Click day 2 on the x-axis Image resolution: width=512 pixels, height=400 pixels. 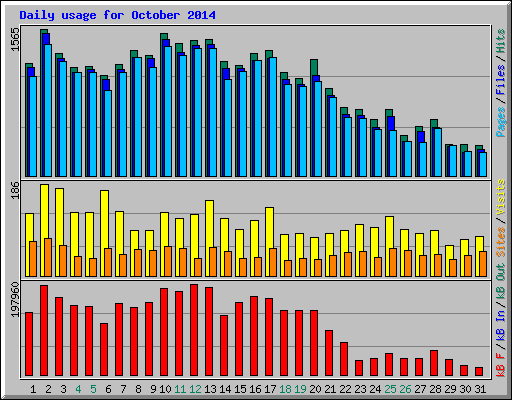tap(48, 389)
